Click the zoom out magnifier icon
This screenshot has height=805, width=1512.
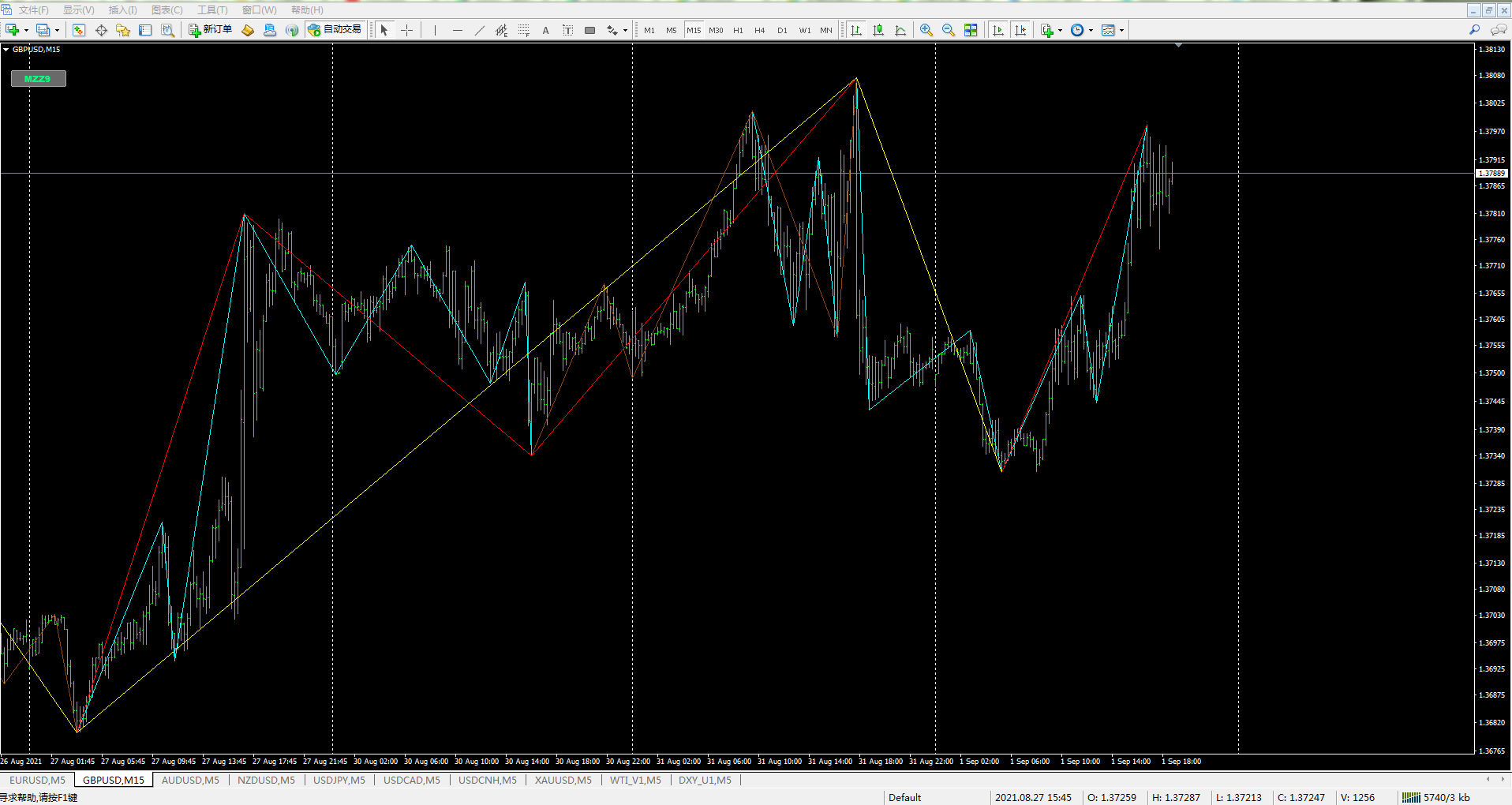pos(948,30)
